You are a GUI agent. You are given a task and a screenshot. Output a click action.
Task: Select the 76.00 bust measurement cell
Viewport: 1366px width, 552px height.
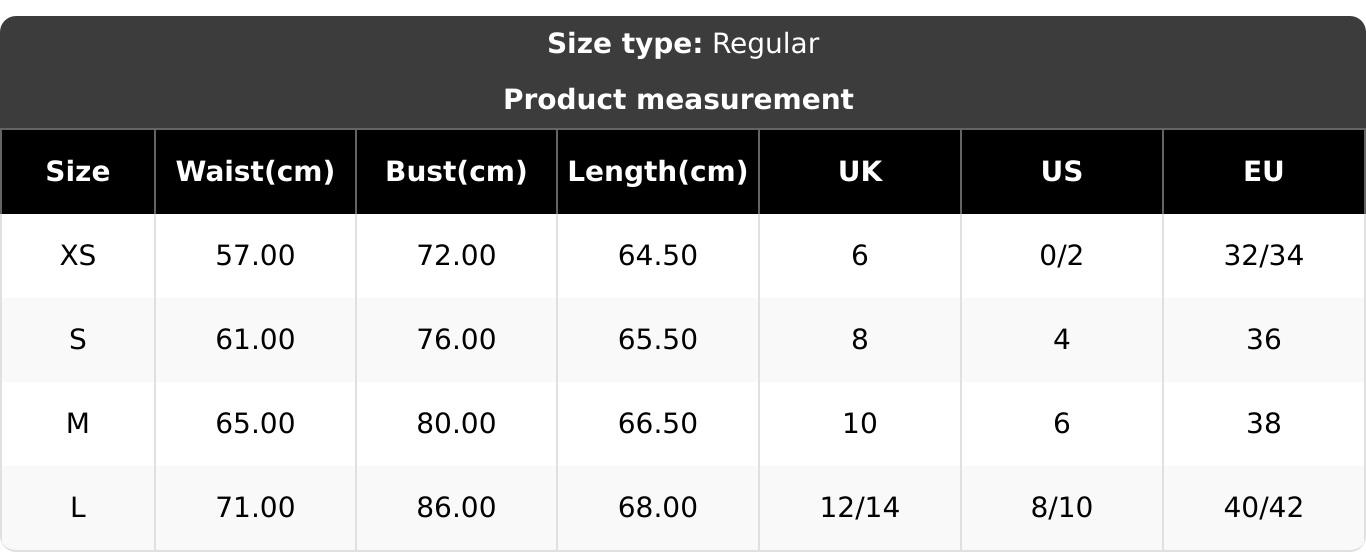456,340
